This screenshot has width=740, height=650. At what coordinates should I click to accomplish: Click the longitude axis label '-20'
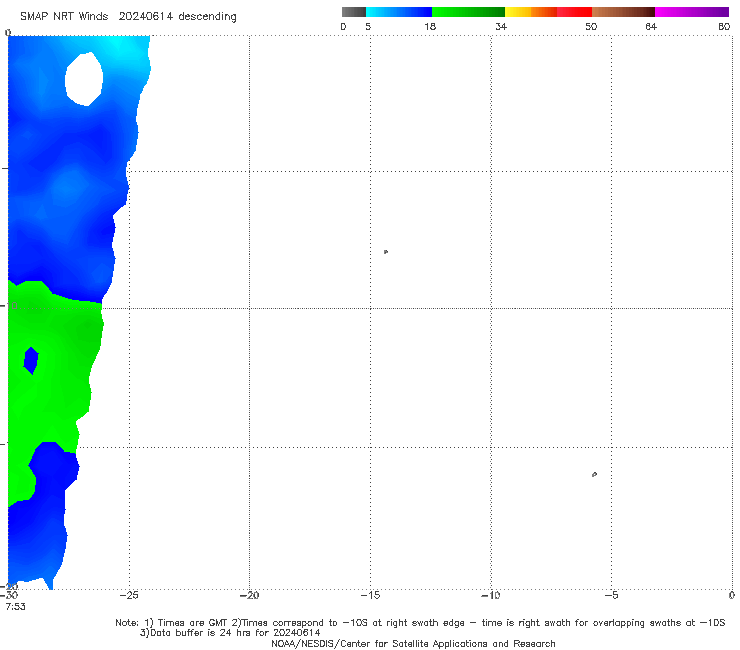point(249,595)
